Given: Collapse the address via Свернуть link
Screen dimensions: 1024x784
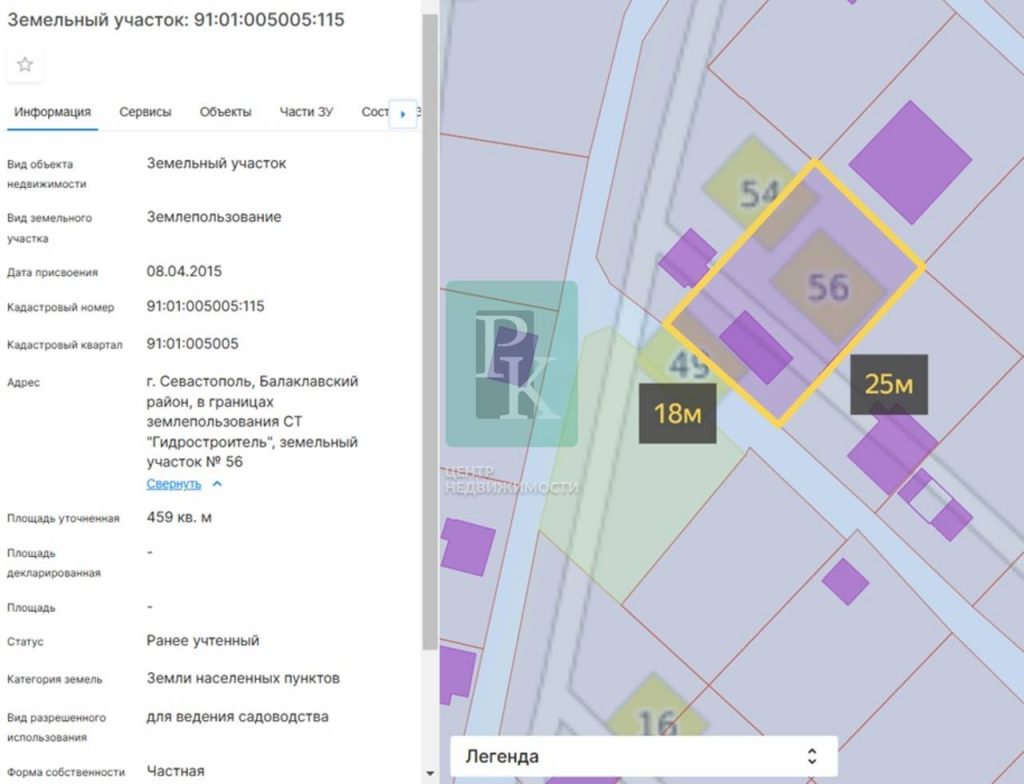Looking at the screenshot, I should tap(174, 484).
